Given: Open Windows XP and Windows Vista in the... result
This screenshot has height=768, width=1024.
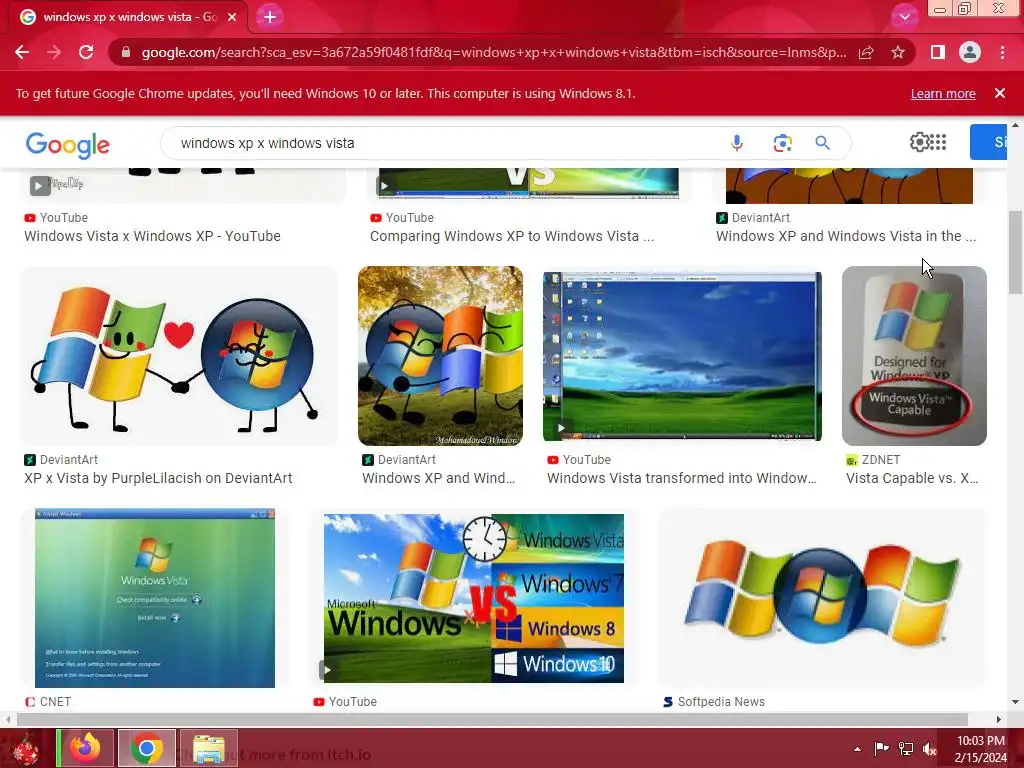Looking at the screenshot, I should click(x=846, y=236).
